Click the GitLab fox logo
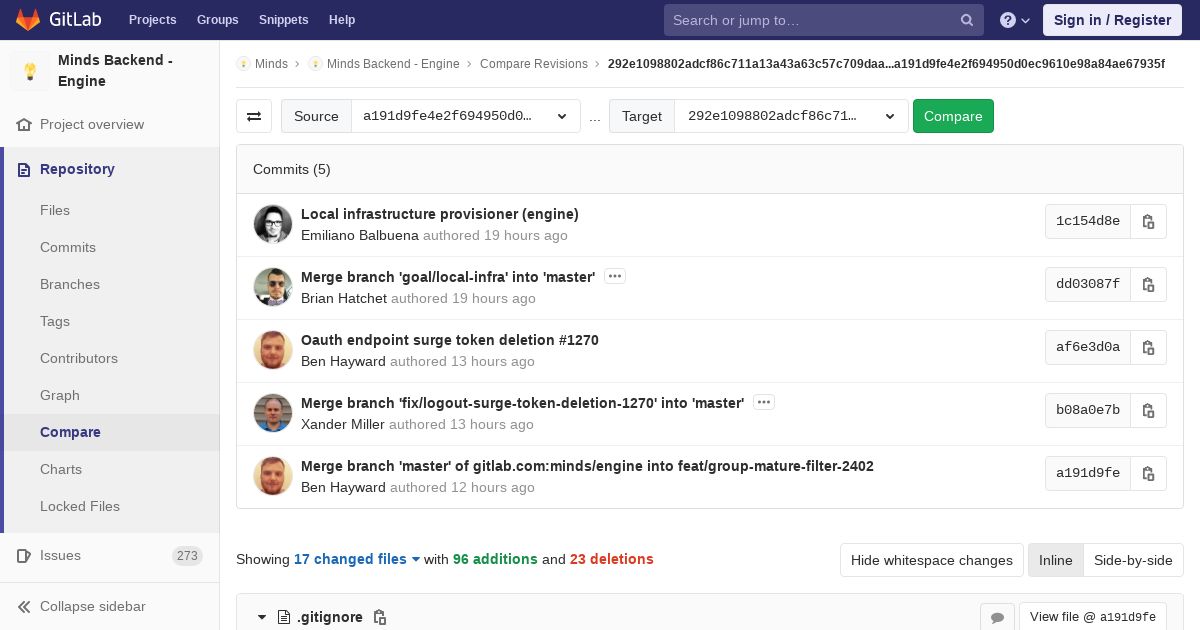This screenshot has width=1200, height=630. tap(28, 20)
